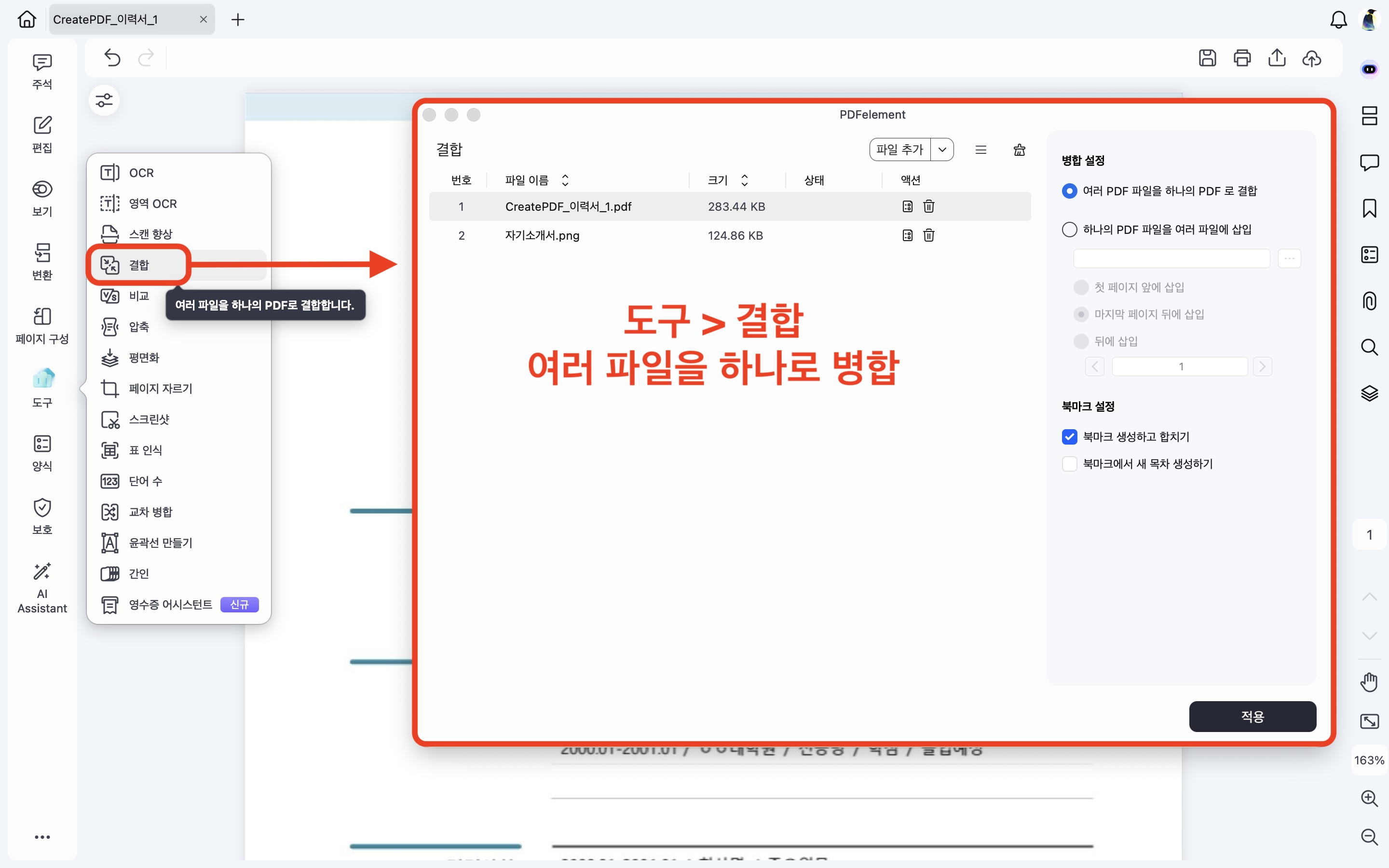Uncheck 북마크 생성하고 합치기 checkbox

coord(1069,437)
